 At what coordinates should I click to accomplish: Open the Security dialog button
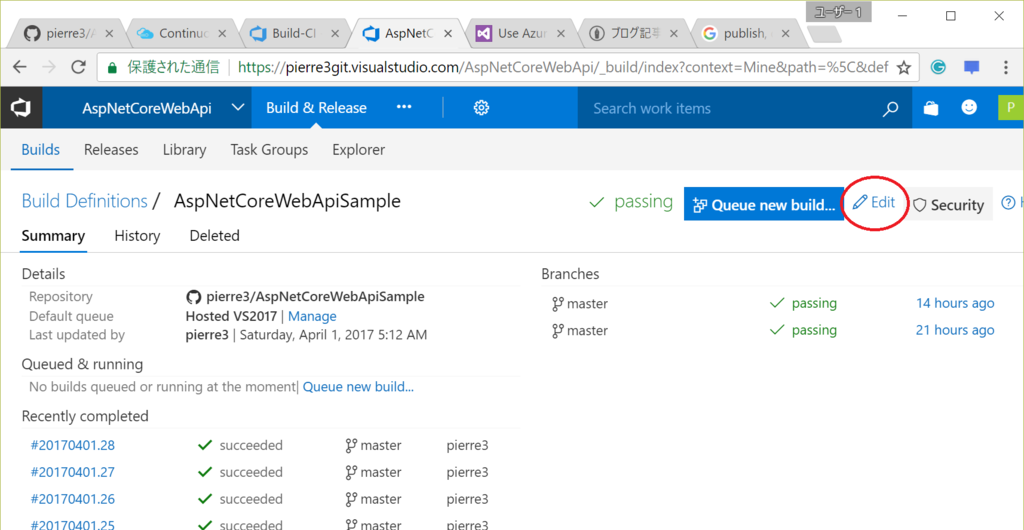949,205
